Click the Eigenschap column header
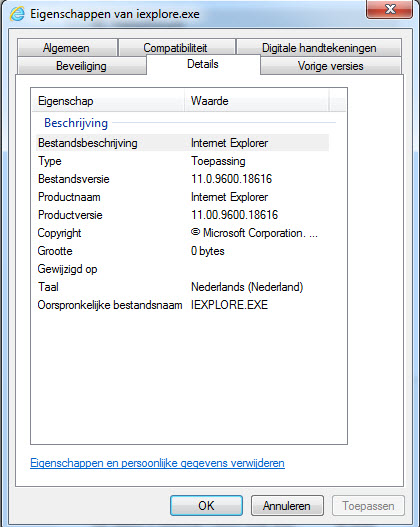 click(x=108, y=100)
